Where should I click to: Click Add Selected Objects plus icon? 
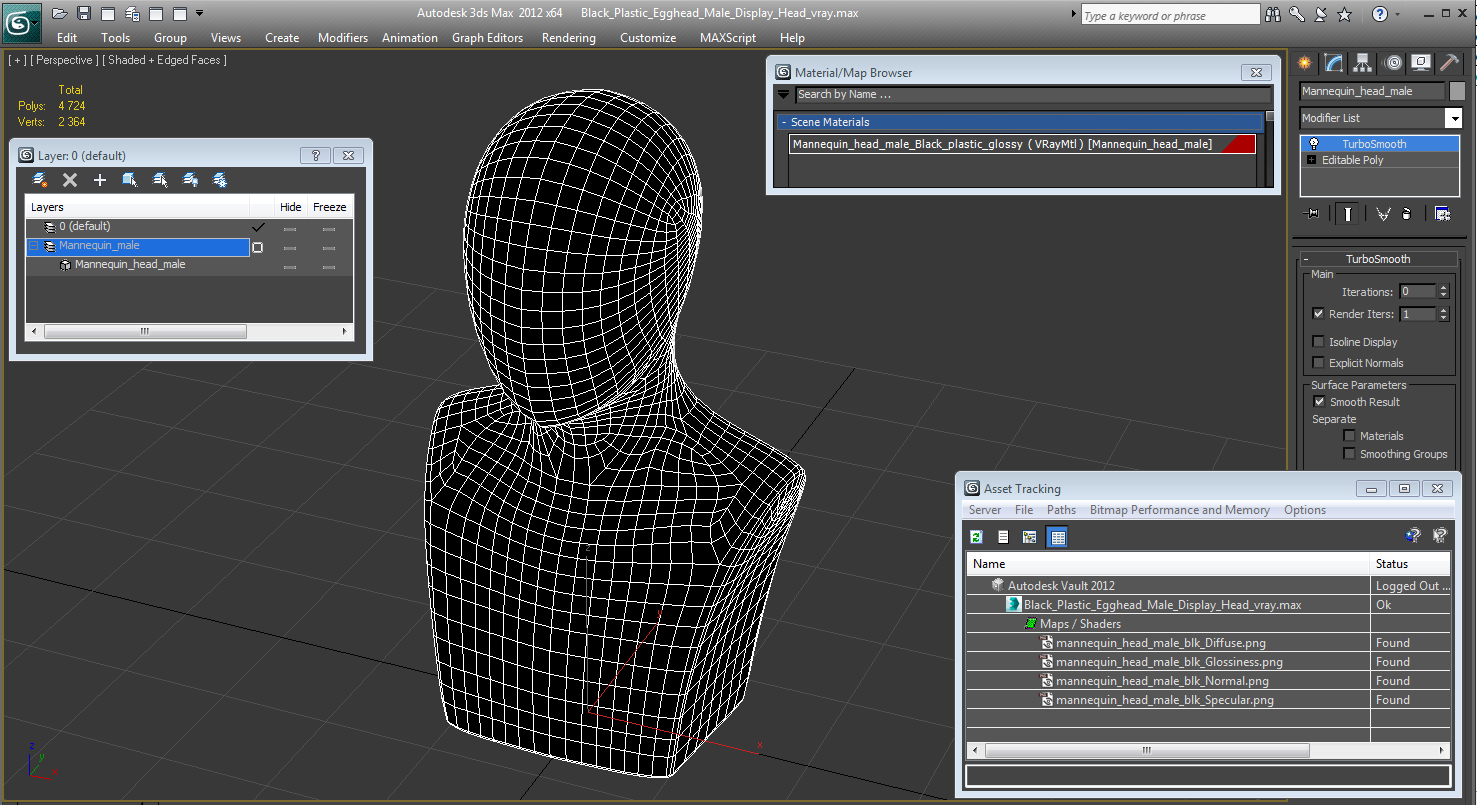(x=100, y=180)
